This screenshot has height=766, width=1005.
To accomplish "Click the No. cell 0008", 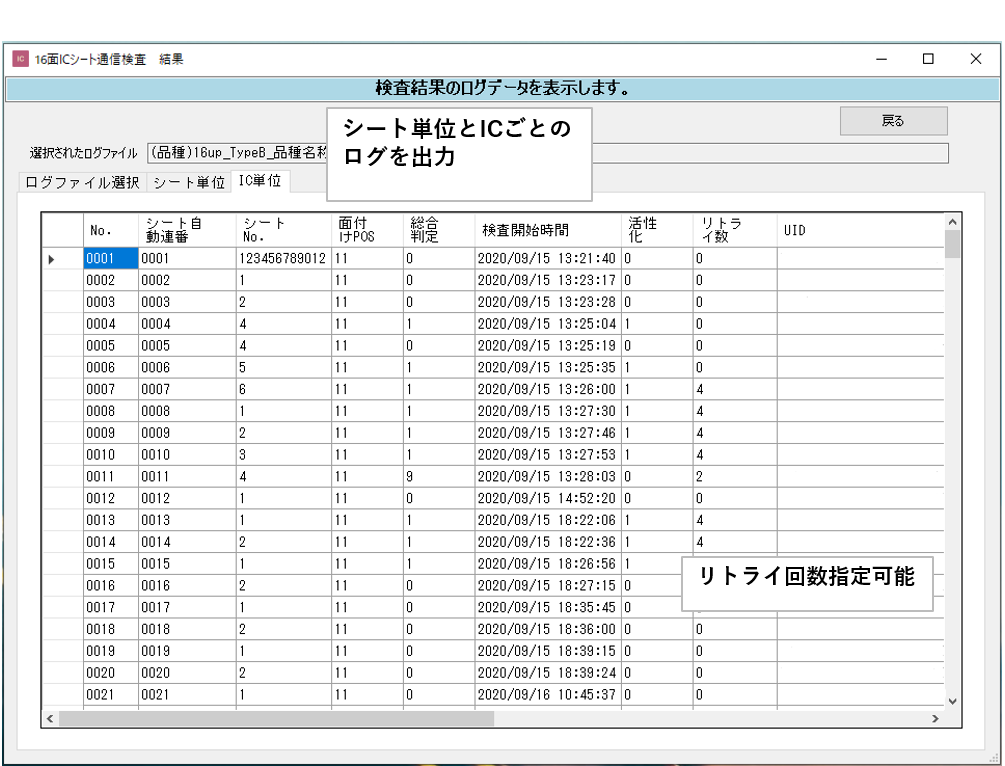I will (x=111, y=412).
